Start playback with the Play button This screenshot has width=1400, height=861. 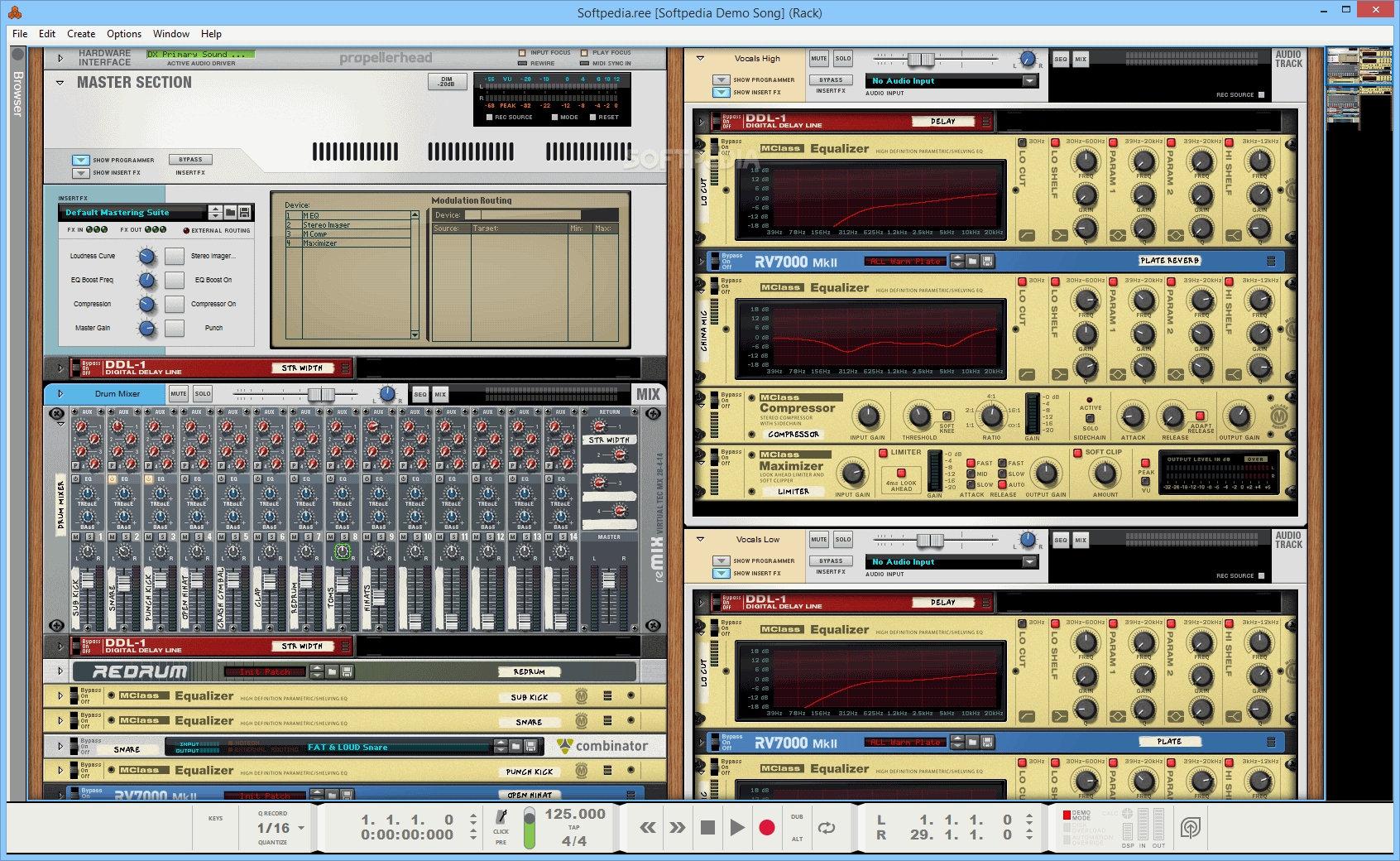pos(736,827)
